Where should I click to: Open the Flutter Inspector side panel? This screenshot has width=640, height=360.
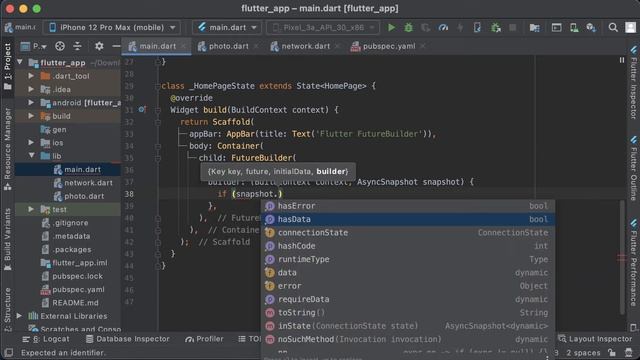633,82
